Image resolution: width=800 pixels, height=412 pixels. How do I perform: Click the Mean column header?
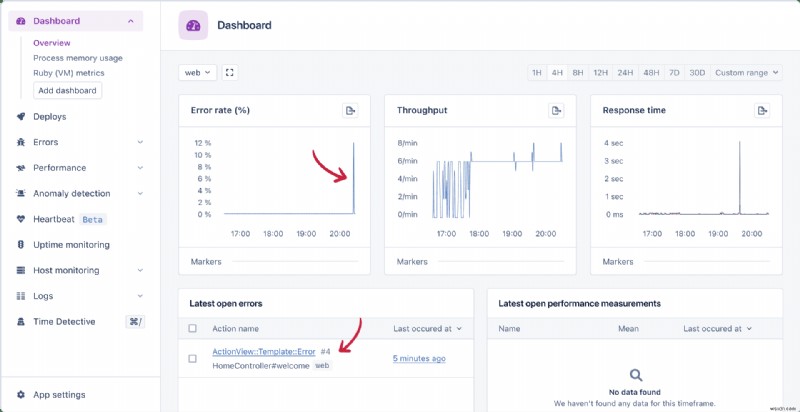pos(628,328)
